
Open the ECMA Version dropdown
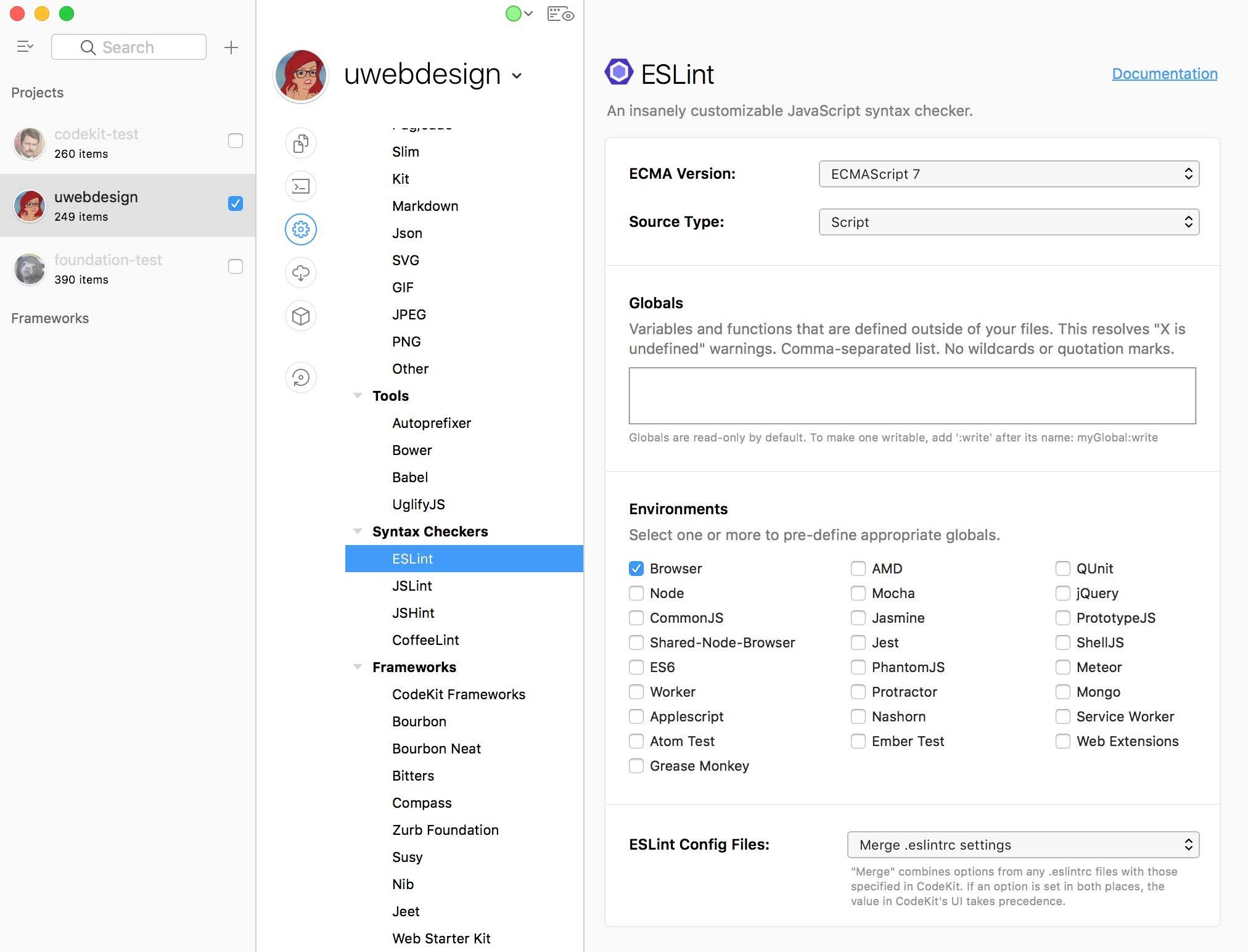pos(1009,174)
